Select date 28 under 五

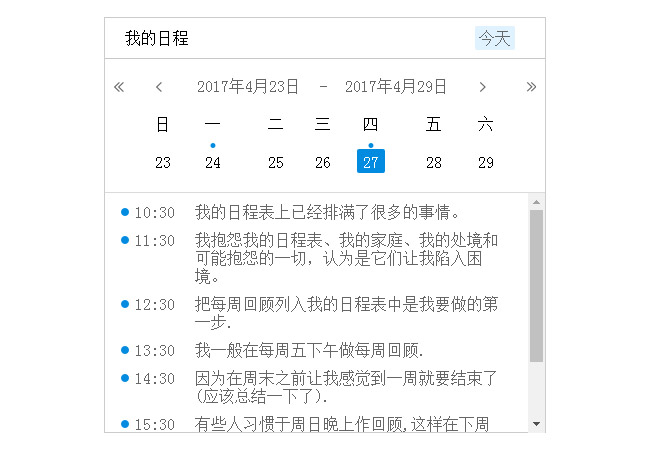pos(433,162)
